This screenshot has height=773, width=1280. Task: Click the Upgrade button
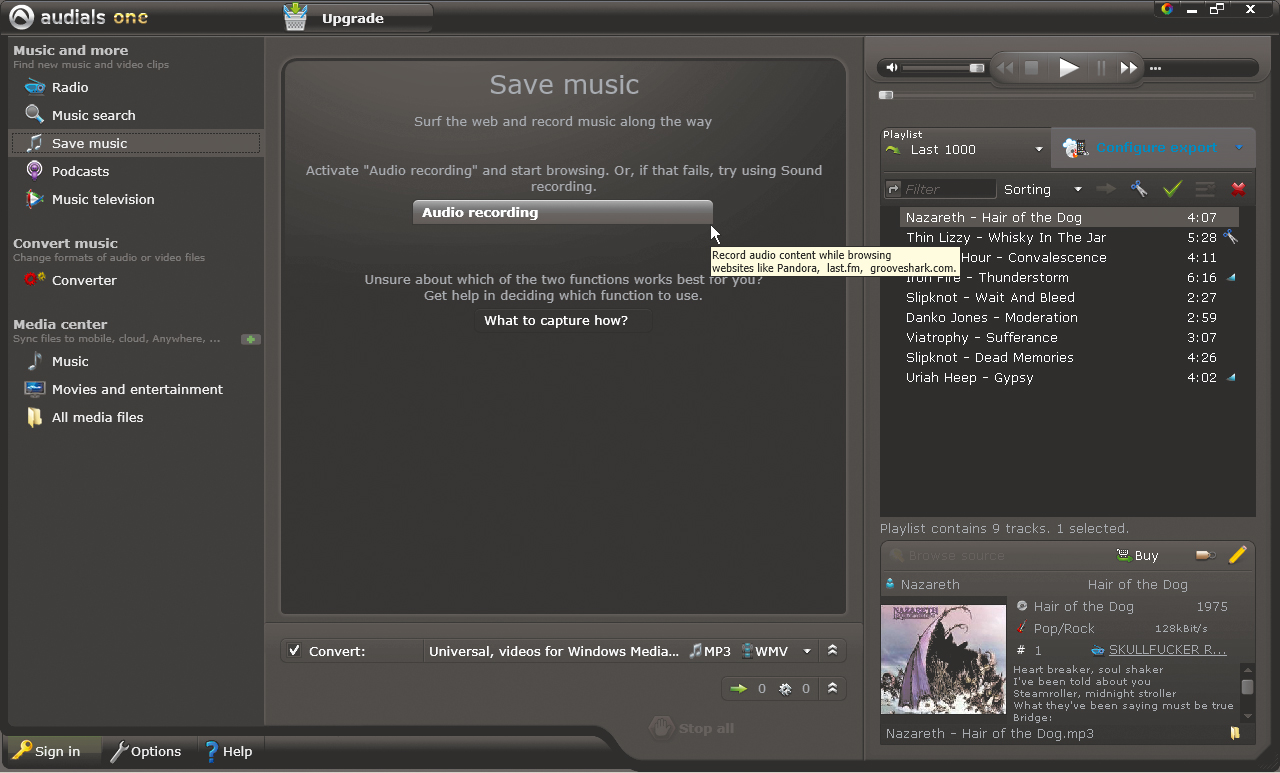[352, 18]
